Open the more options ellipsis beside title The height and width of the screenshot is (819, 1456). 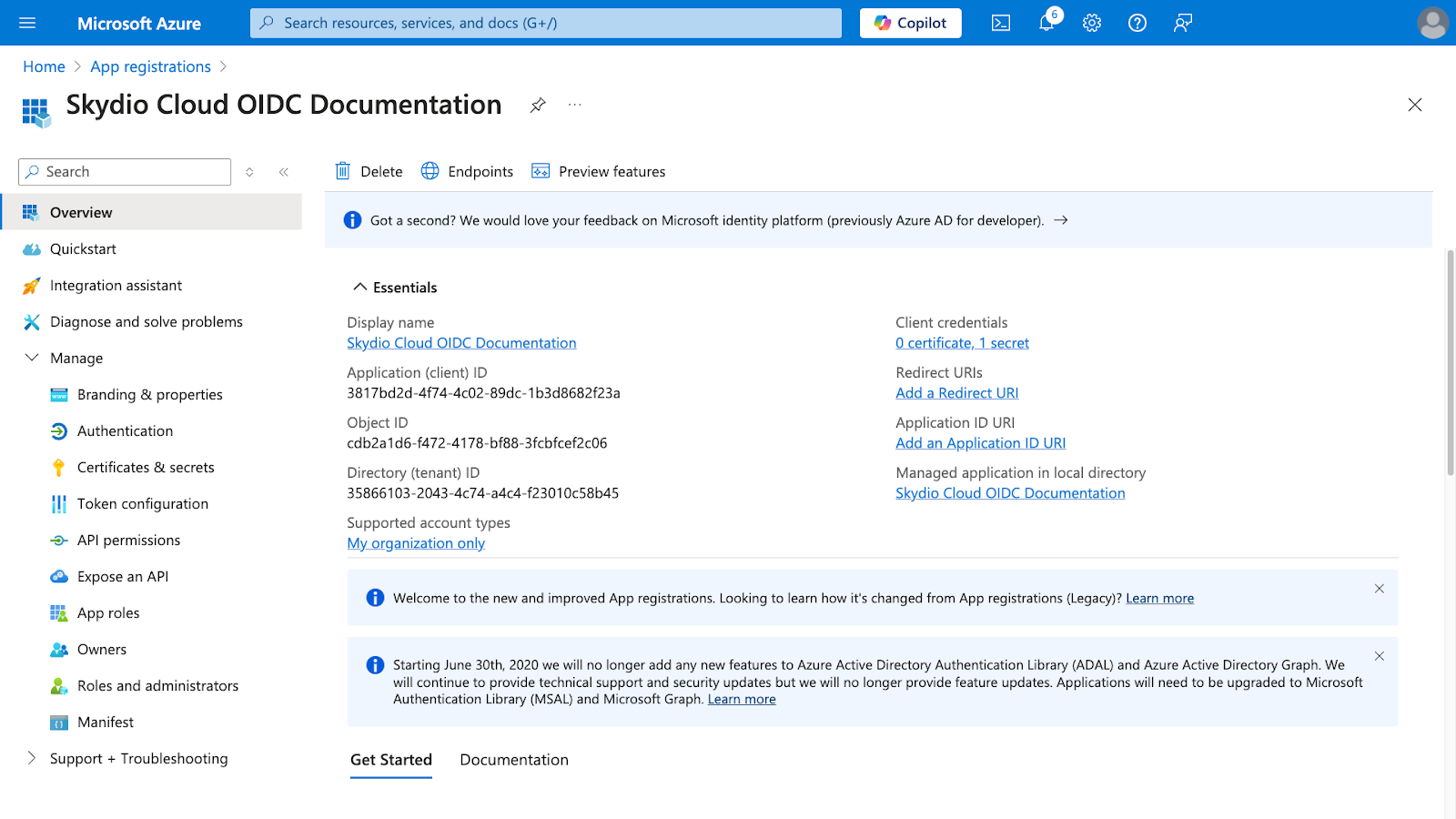[574, 105]
